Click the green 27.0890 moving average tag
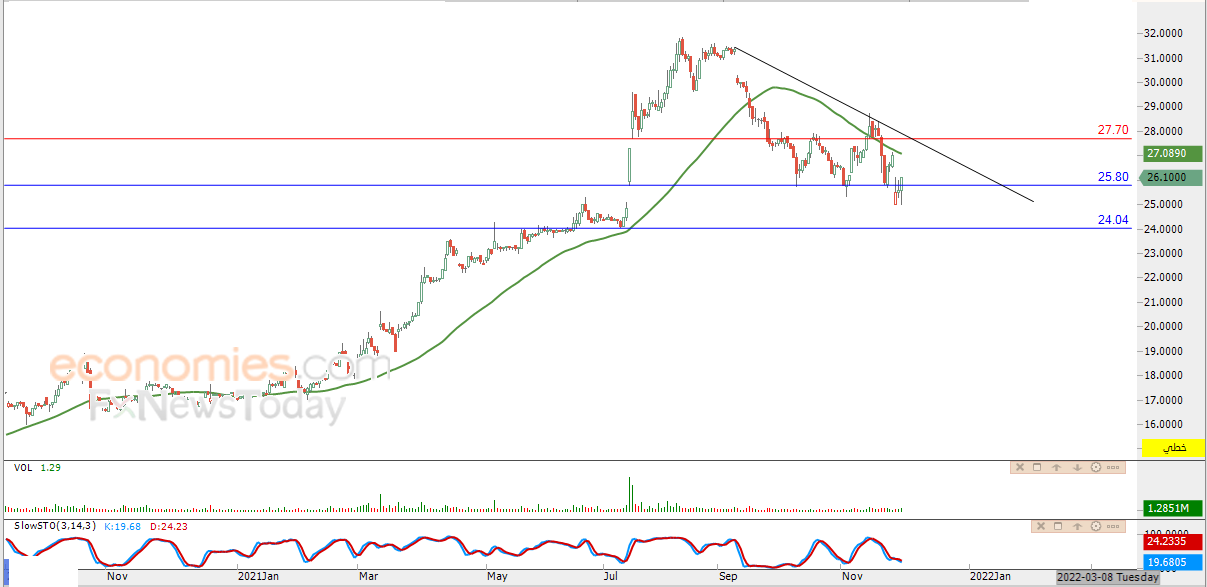 (1166, 154)
